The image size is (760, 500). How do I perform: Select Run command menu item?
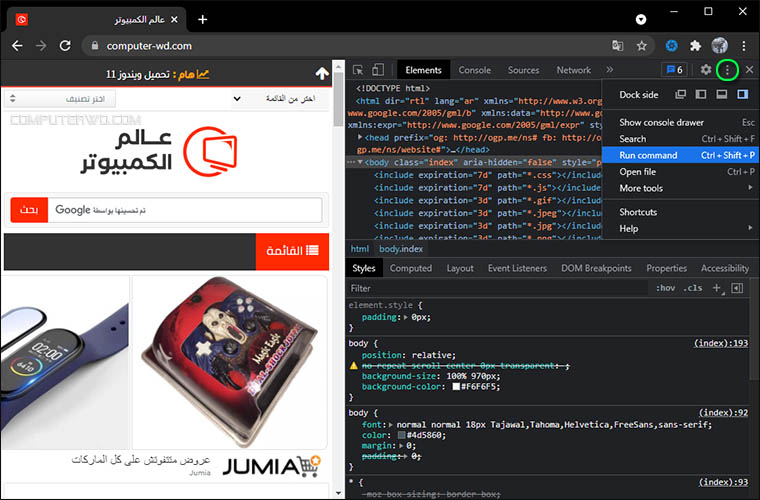[681, 155]
